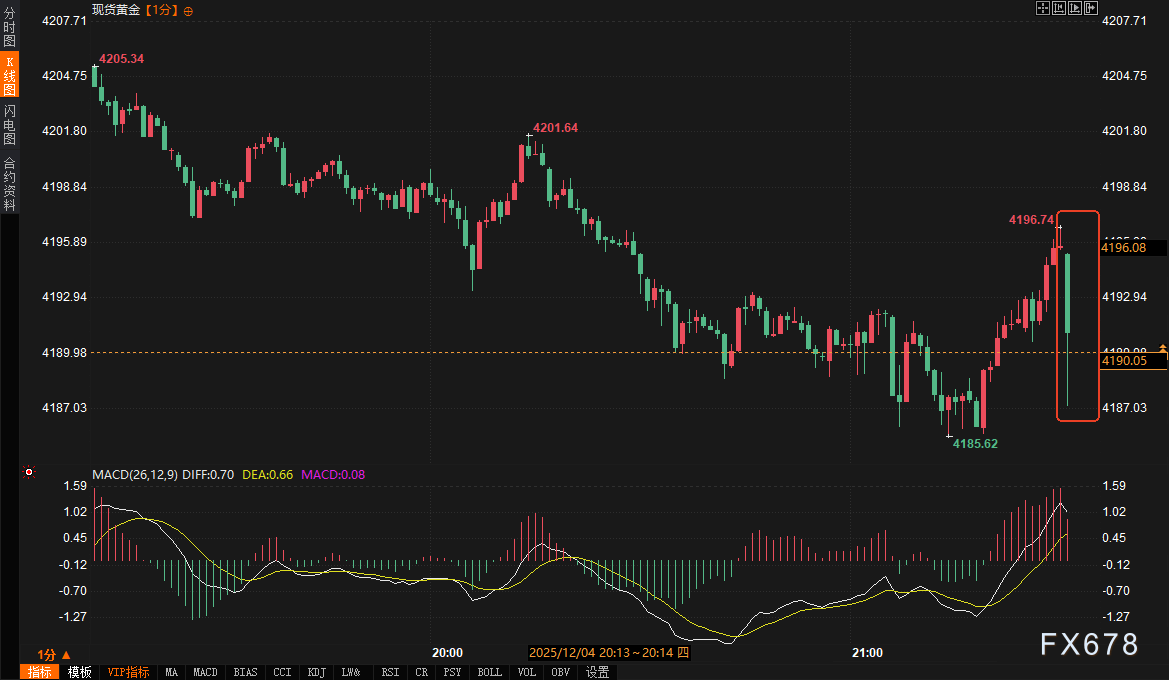Open MACD(26,12,9) indicator parameters label
The height and width of the screenshot is (680, 1169).
(x=135, y=474)
